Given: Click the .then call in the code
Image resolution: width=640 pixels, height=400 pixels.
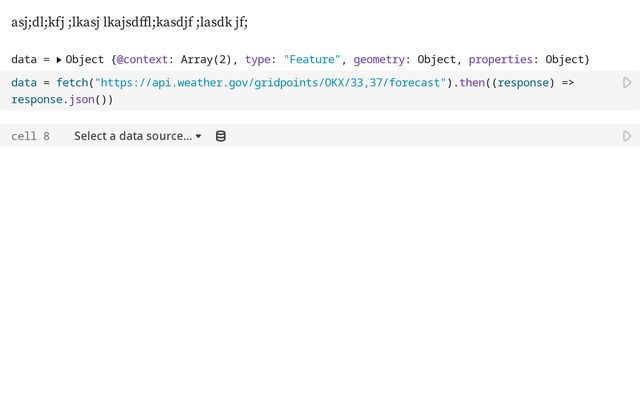Looking at the screenshot, I should pos(471,83).
